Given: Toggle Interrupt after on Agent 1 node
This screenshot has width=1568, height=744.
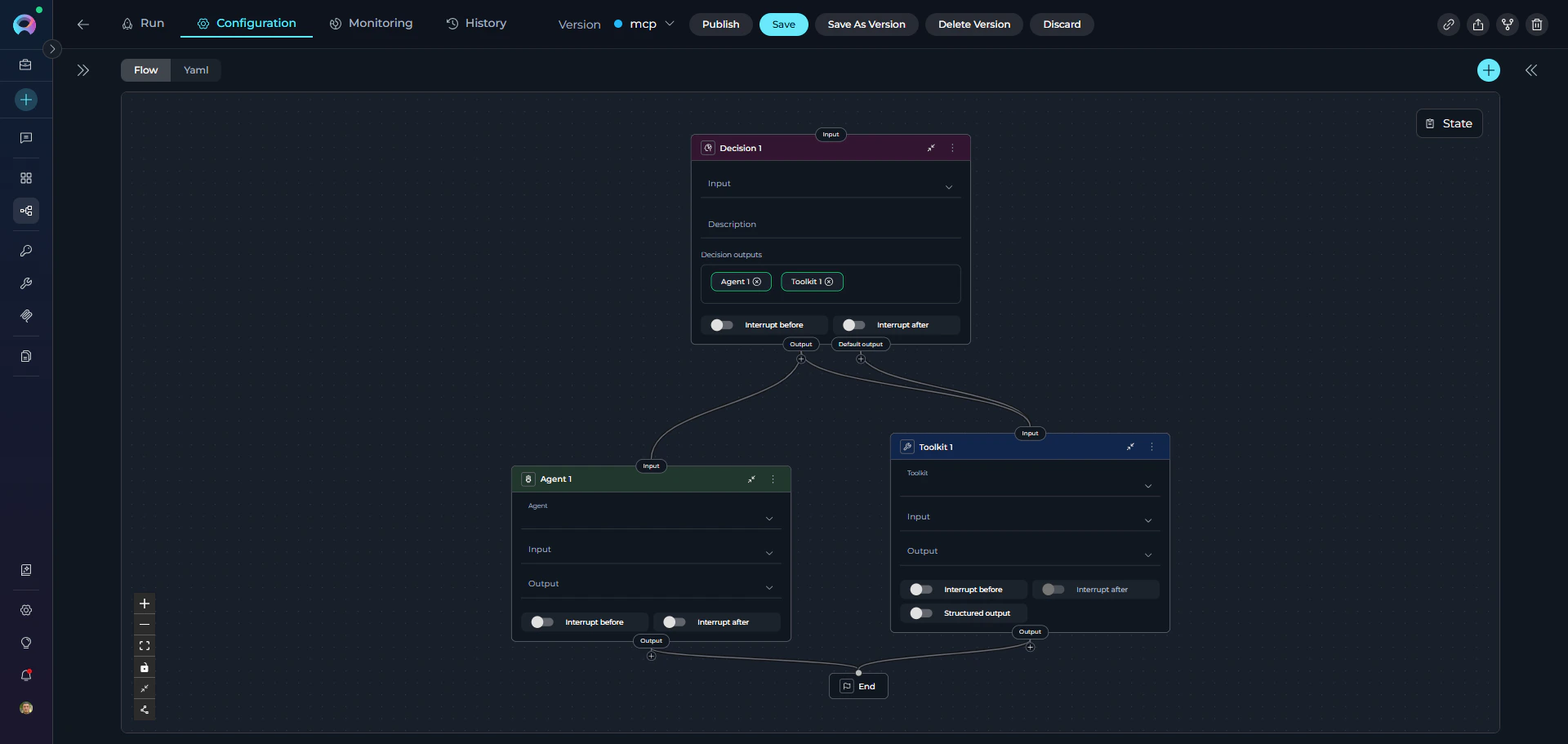Looking at the screenshot, I should (x=673, y=621).
